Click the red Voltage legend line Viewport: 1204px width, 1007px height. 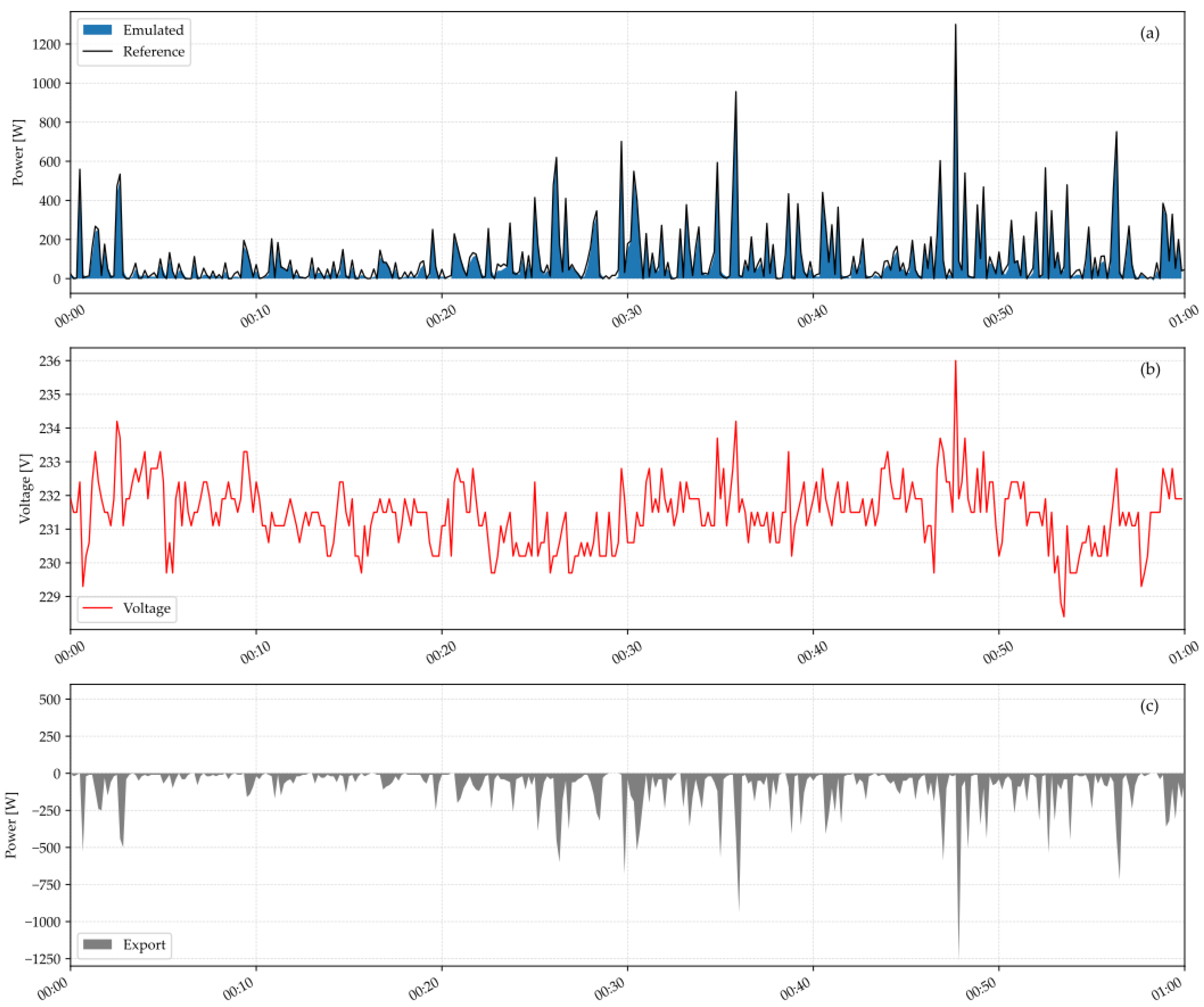click(x=97, y=608)
